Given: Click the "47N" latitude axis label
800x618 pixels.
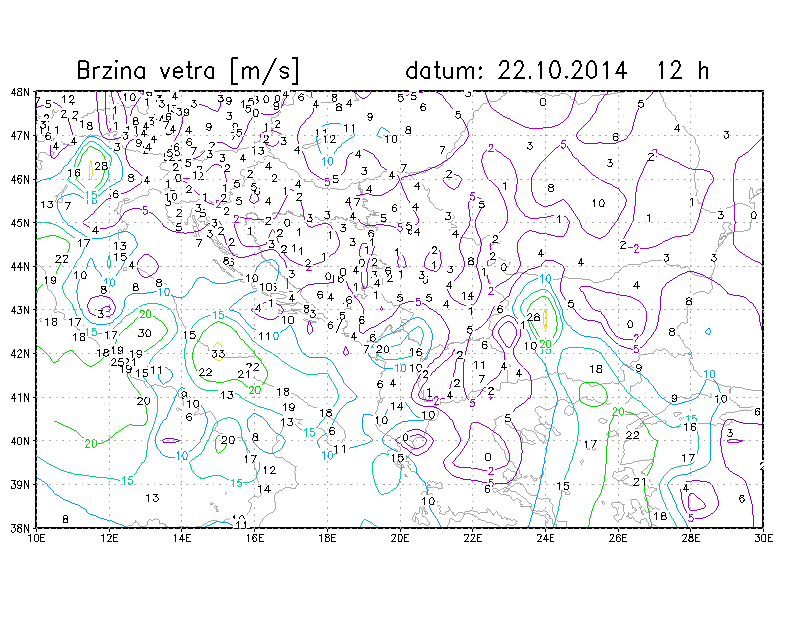Looking at the screenshot, I should point(20,136).
